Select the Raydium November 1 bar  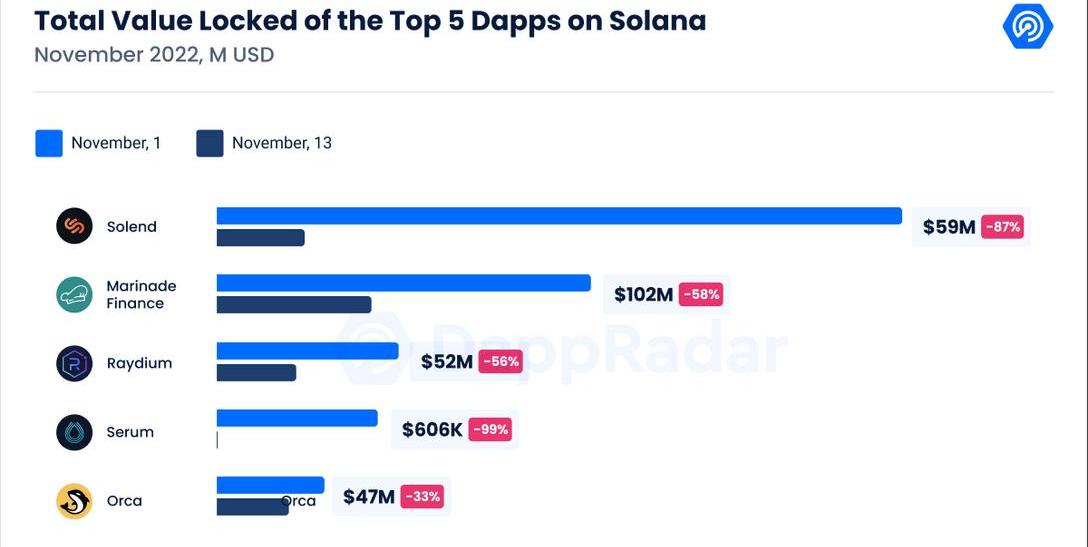pos(307,351)
